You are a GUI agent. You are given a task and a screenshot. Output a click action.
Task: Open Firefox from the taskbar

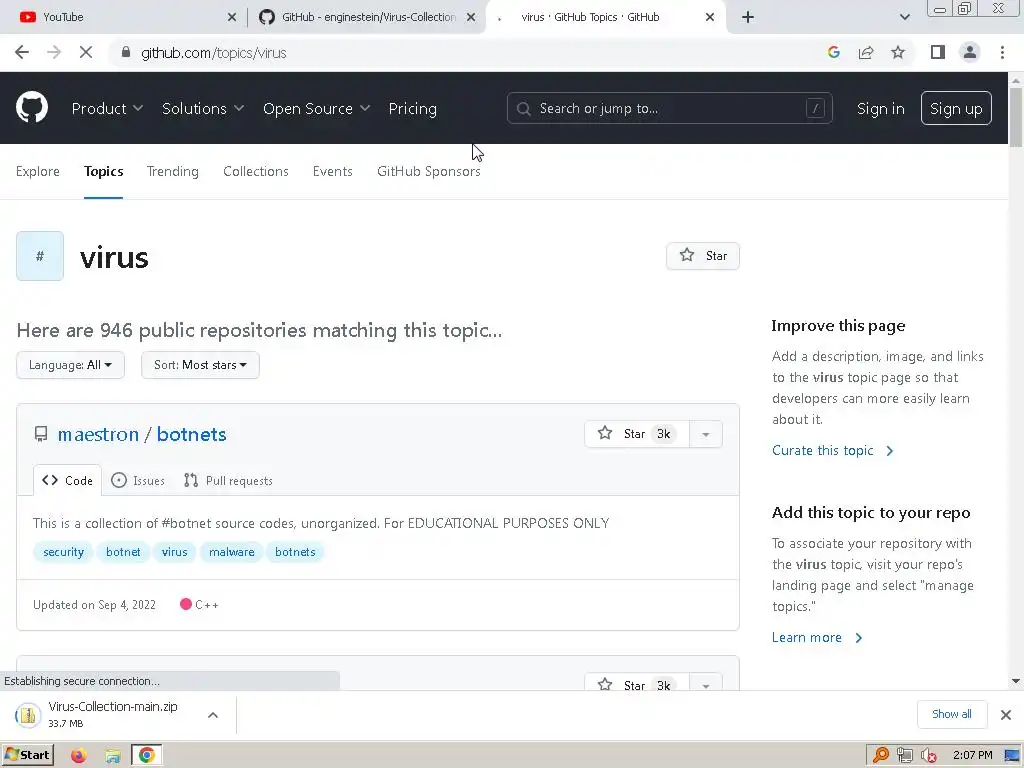click(78, 756)
